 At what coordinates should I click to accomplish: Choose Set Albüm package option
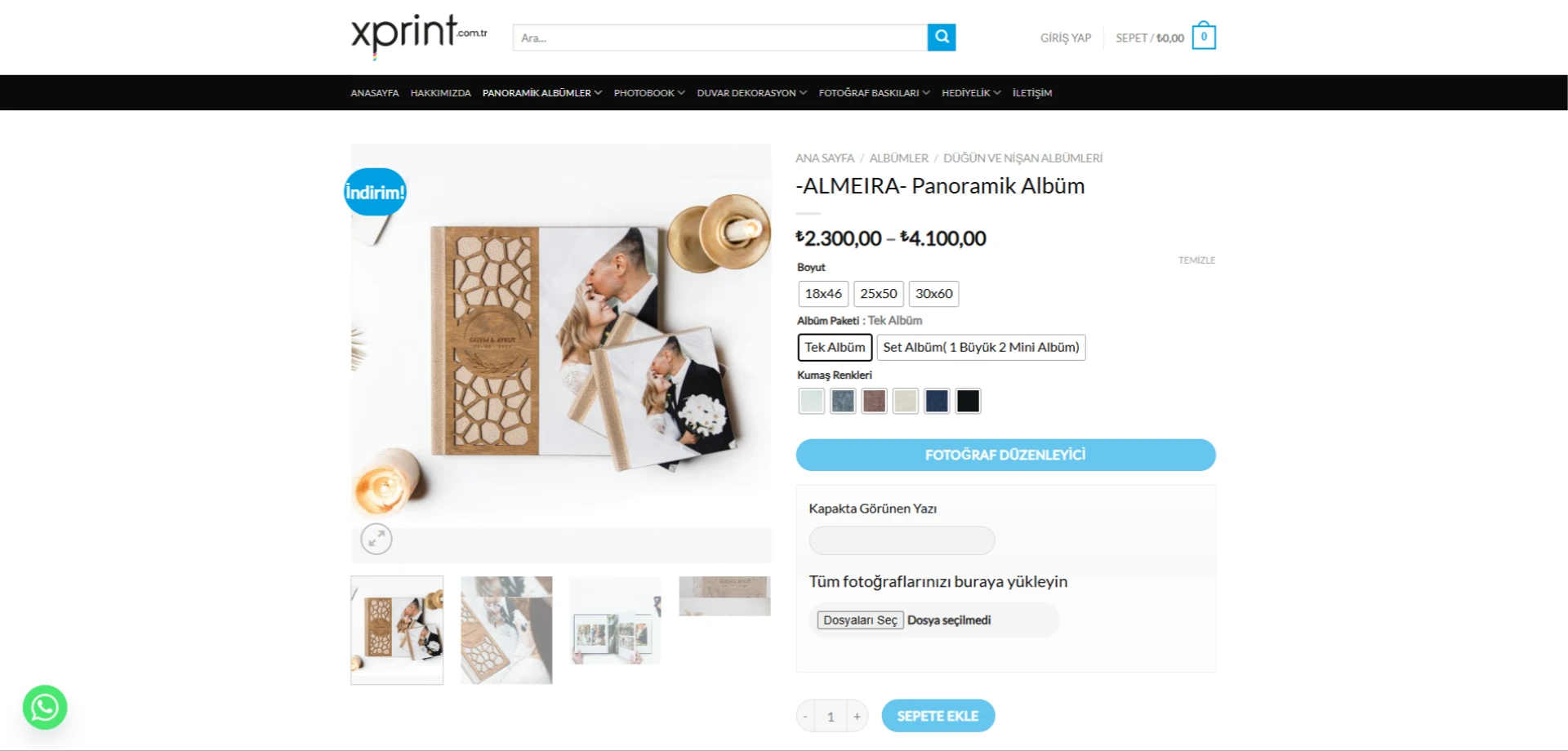981,347
